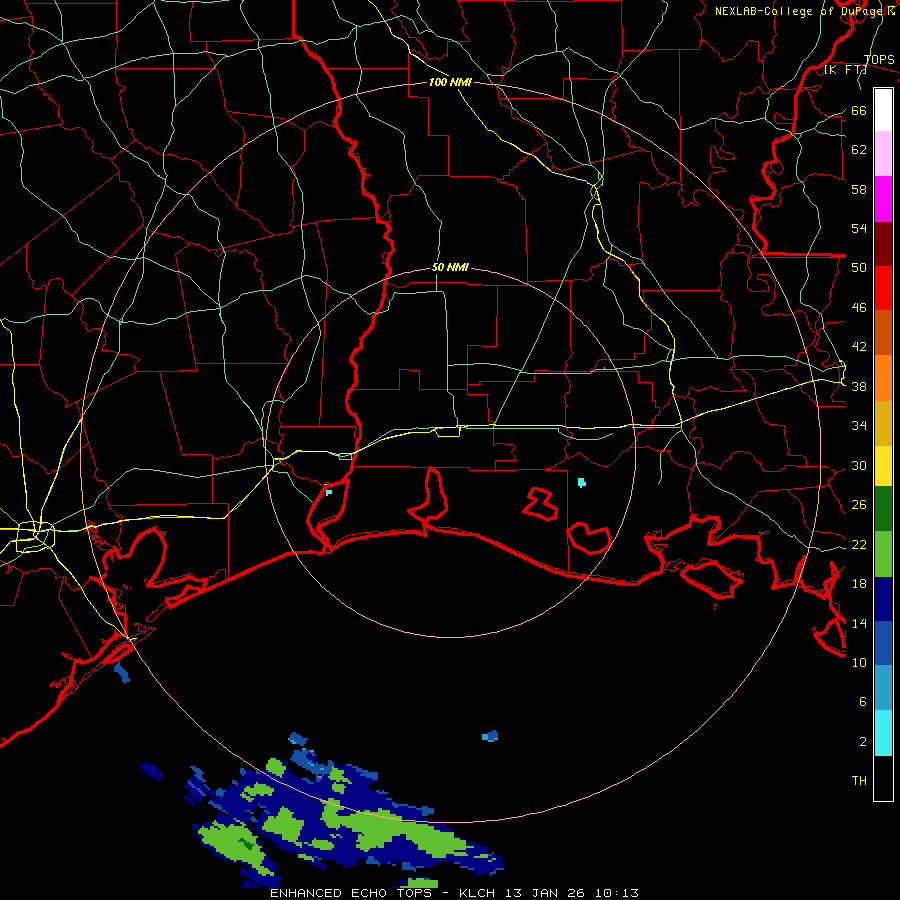Viewport: 900px width, 900px height.
Task: Click legend value "42"
Action: [x=859, y=346]
